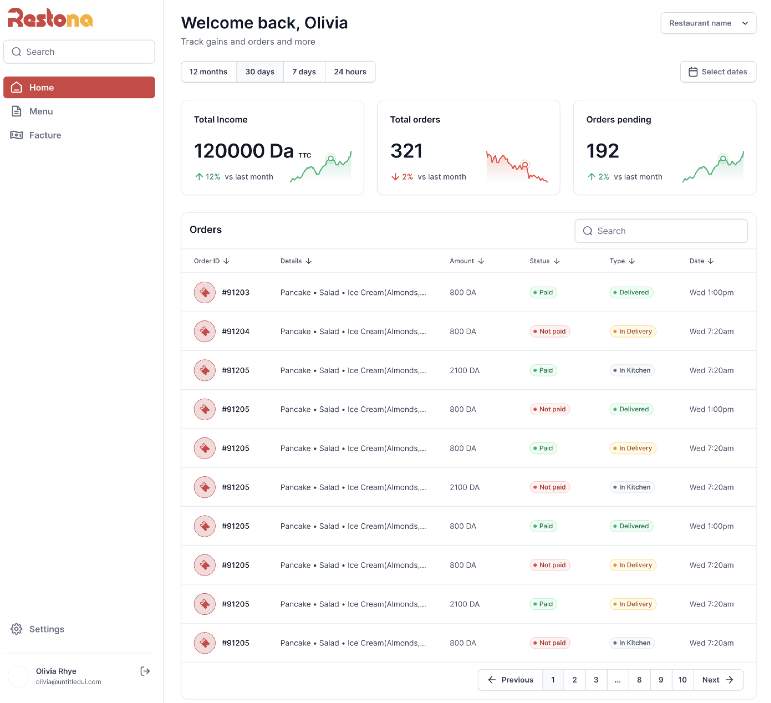This screenshot has height=703, width=771.
Task: Click the Facture banknote icon
Action: click(17, 135)
